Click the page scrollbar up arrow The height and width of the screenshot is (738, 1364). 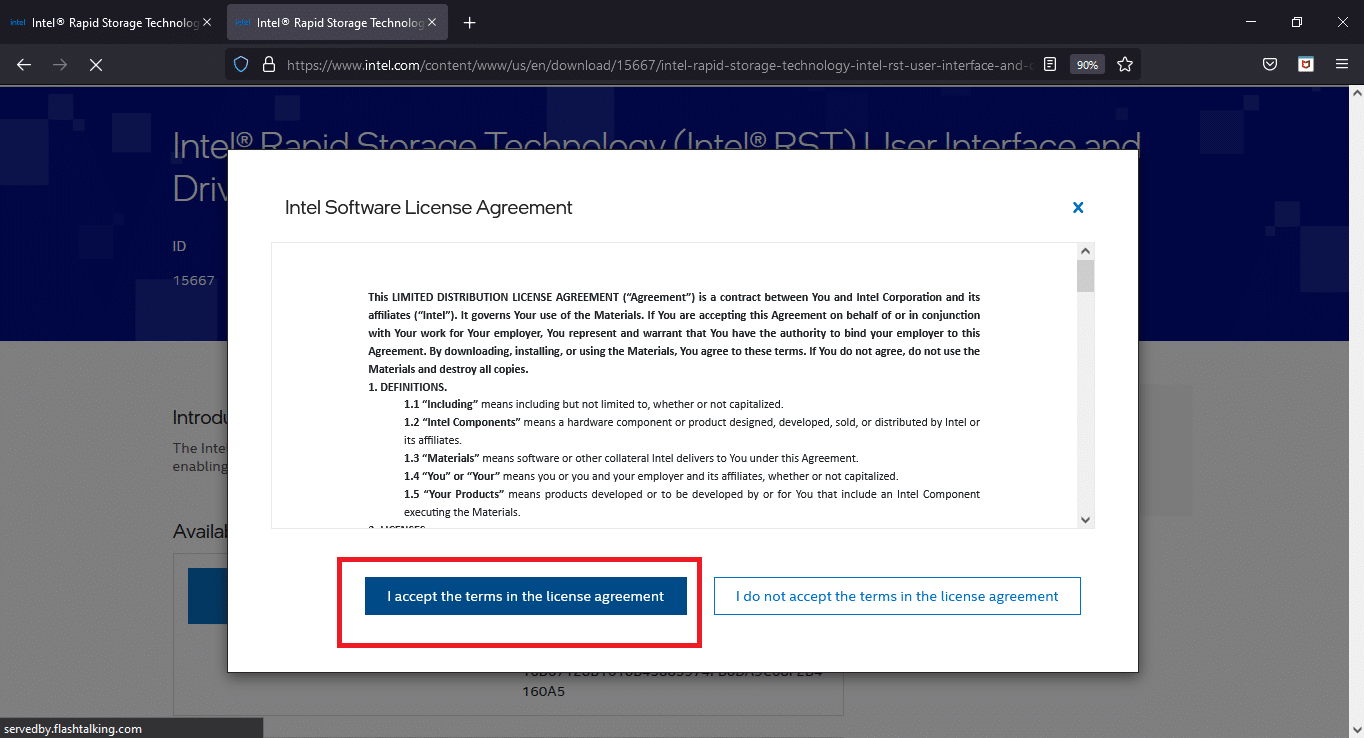click(x=1356, y=95)
